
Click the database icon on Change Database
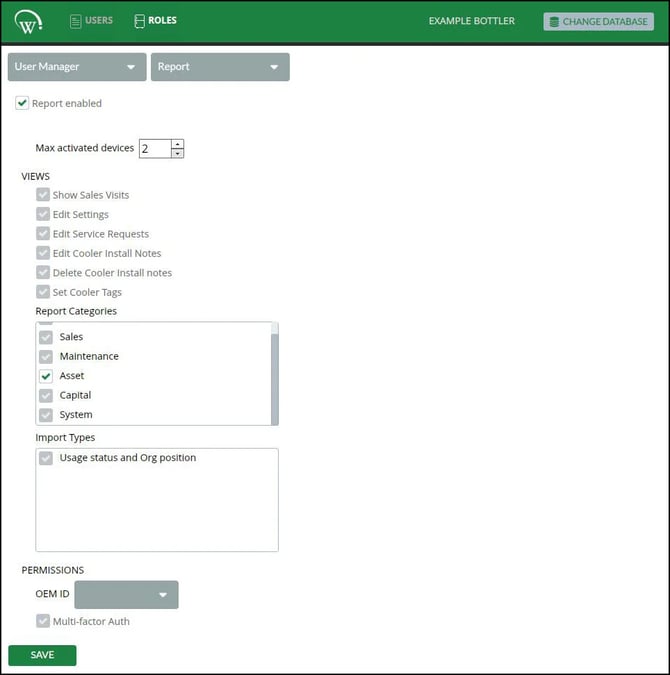(555, 22)
